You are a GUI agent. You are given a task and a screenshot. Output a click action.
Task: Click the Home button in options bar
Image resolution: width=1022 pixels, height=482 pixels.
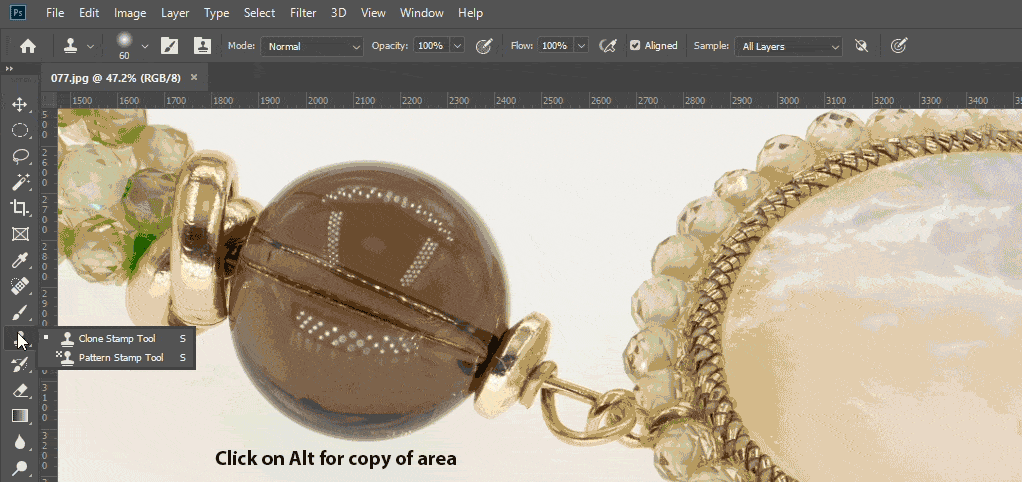pos(27,46)
